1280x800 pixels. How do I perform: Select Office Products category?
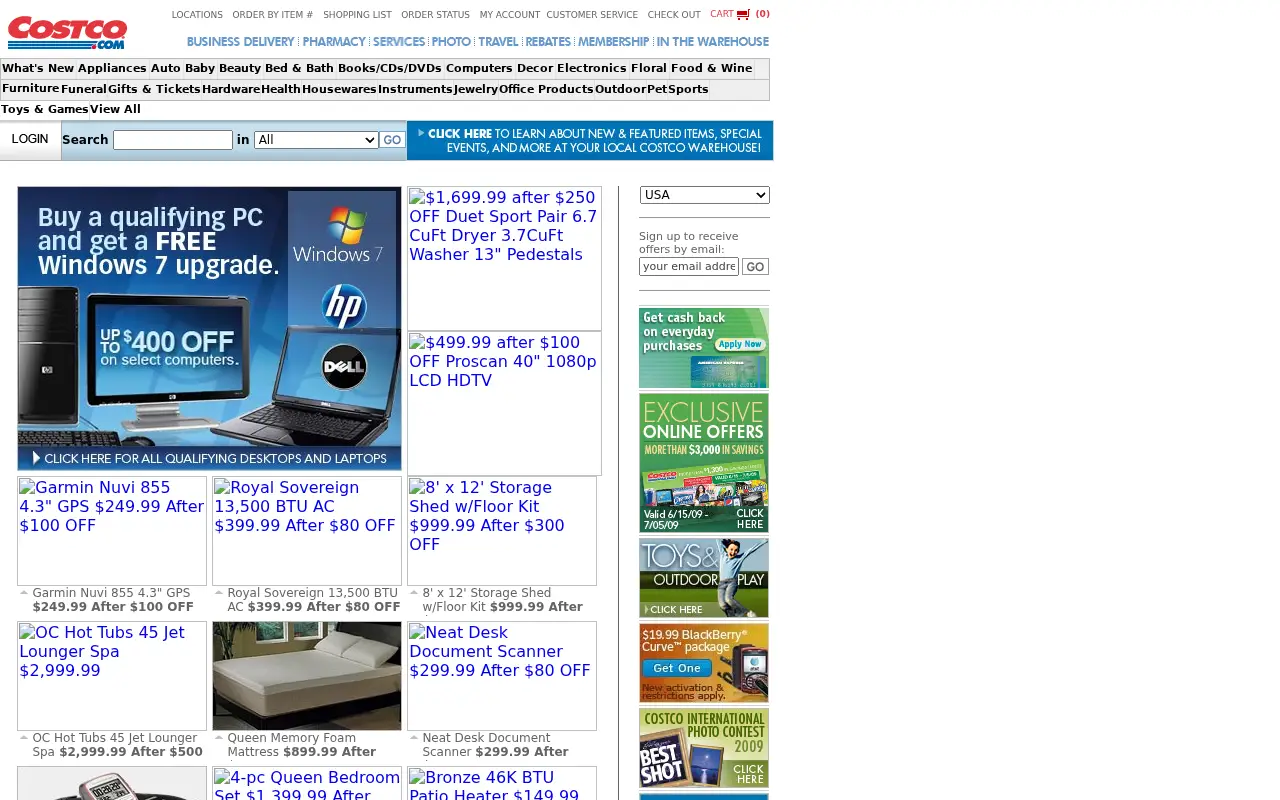pos(546,90)
